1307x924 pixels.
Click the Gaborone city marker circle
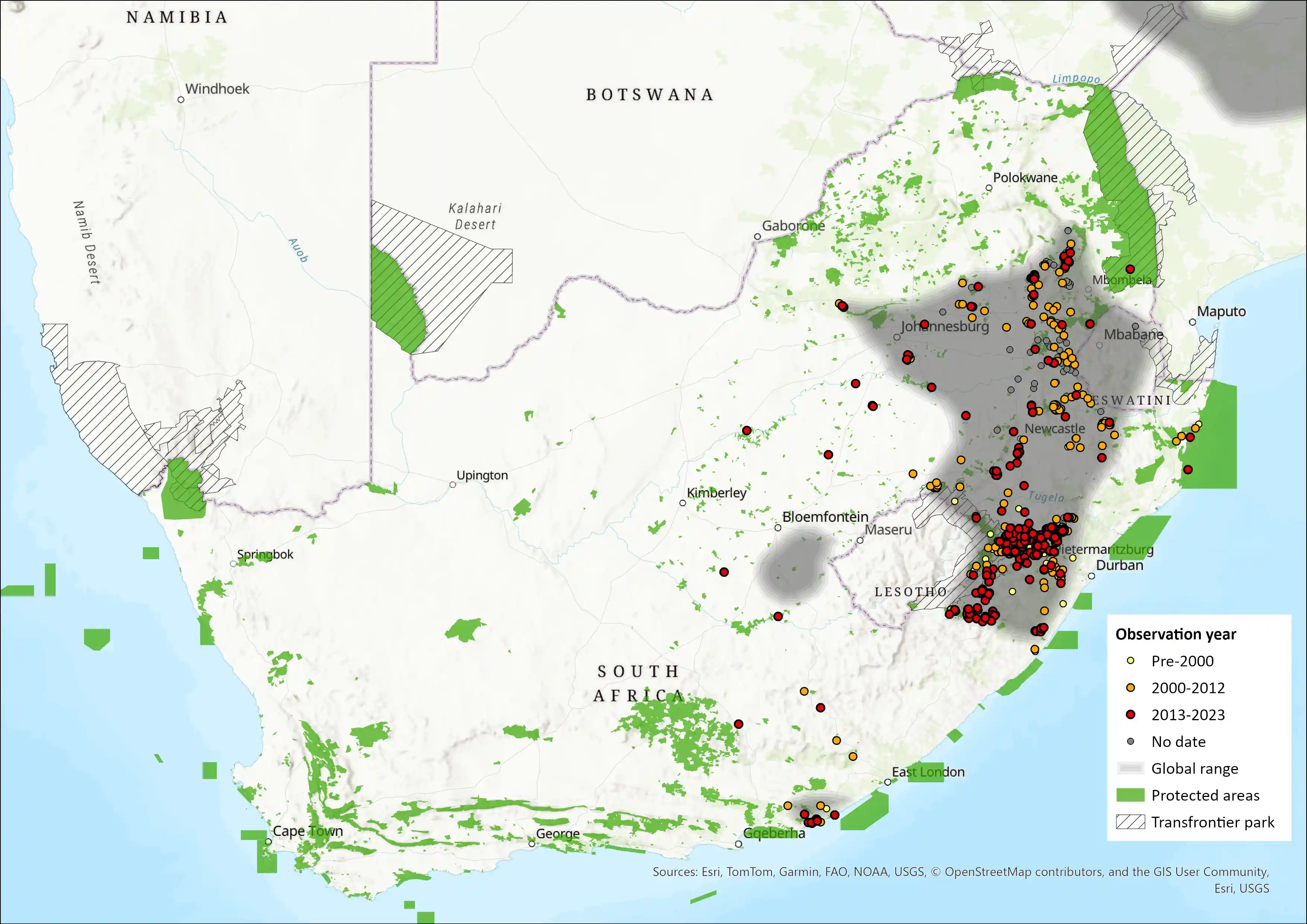[758, 237]
